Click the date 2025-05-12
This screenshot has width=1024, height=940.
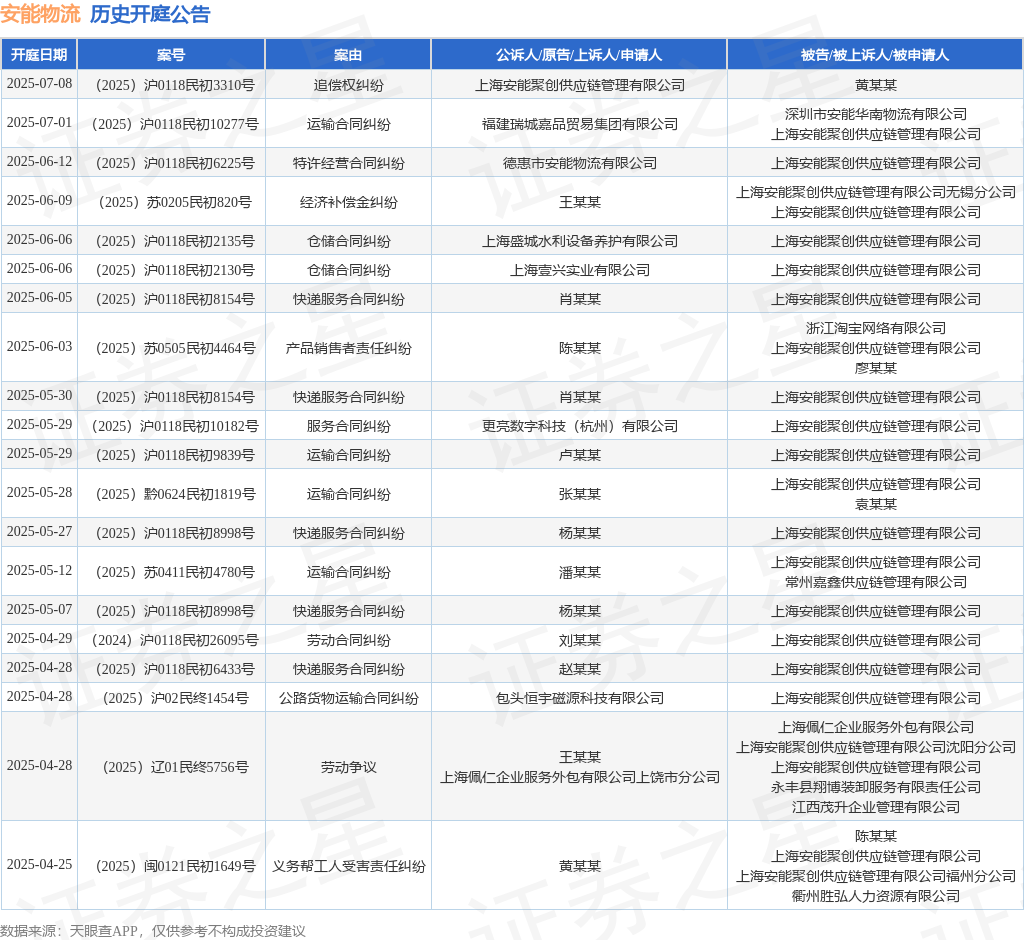point(39,571)
